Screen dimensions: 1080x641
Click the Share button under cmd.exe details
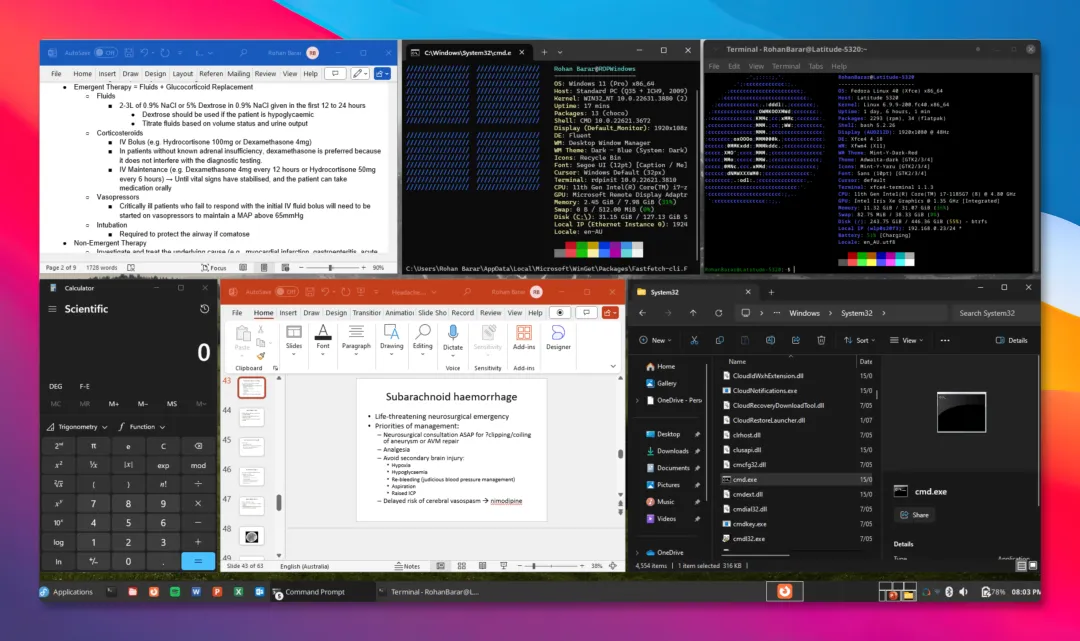point(915,515)
